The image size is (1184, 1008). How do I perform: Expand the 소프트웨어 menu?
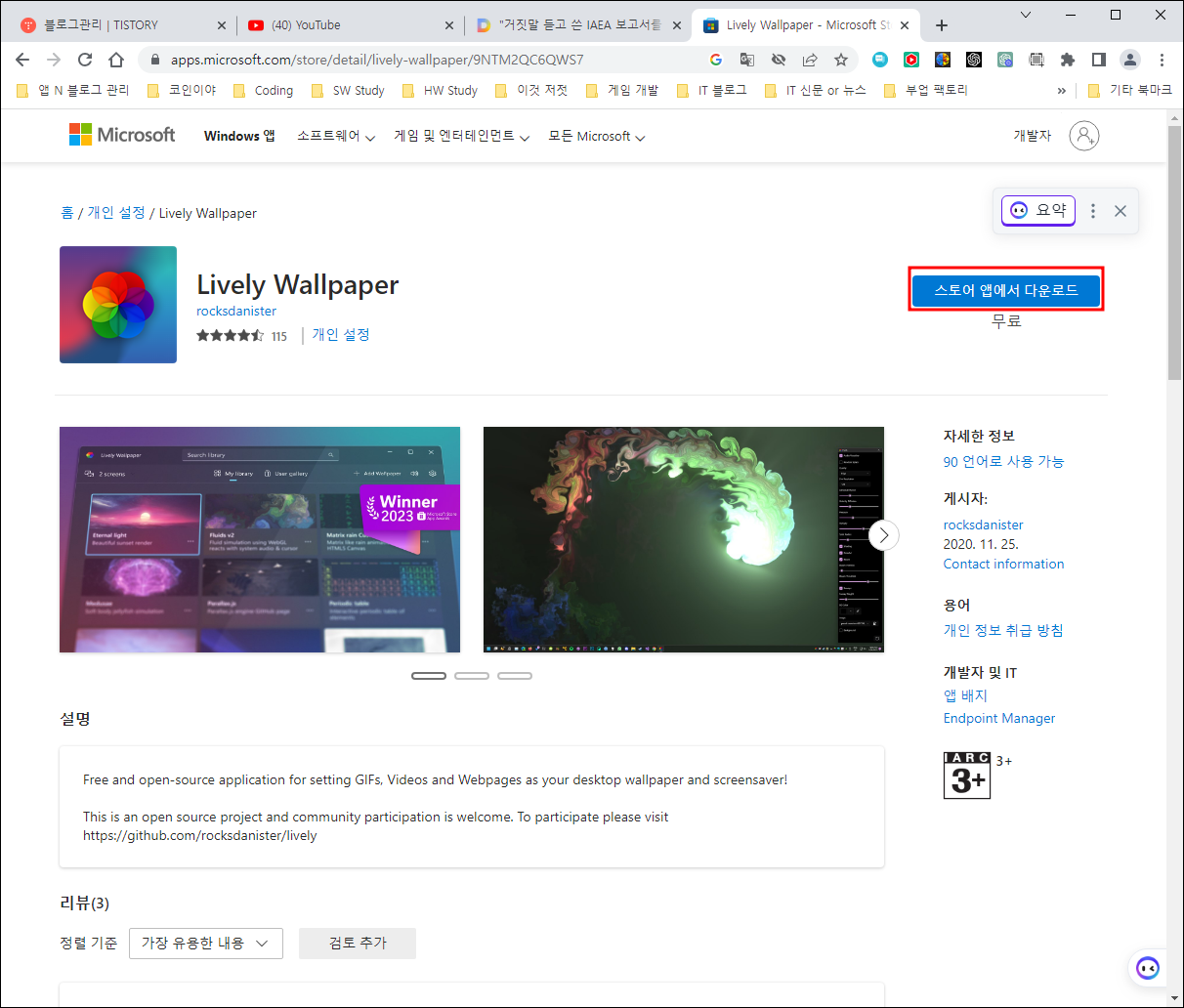click(336, 136)
